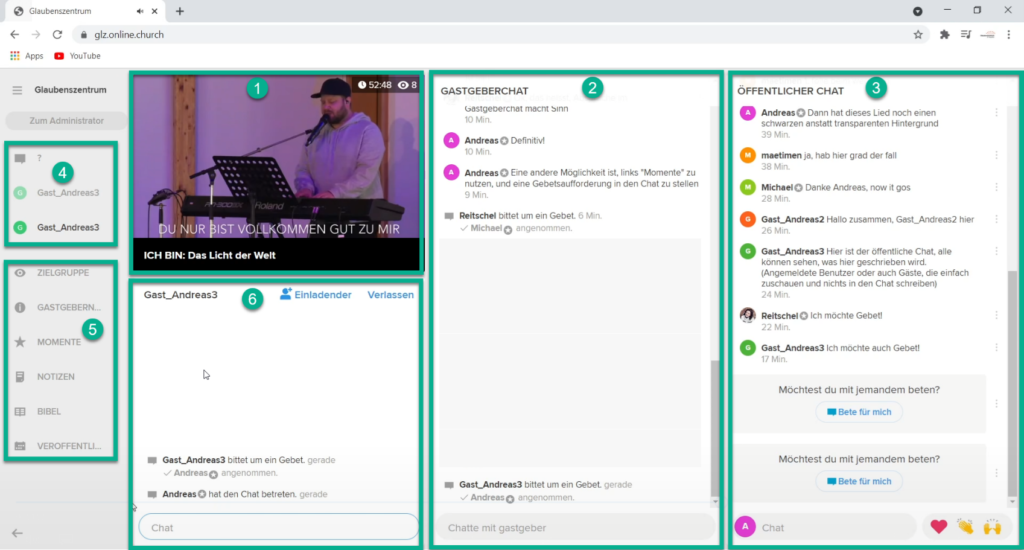Image resolution: width=1024 pixels, height=550 pixels.
Task: Leave the chat via Verlassen
Action: click(390, 295)
